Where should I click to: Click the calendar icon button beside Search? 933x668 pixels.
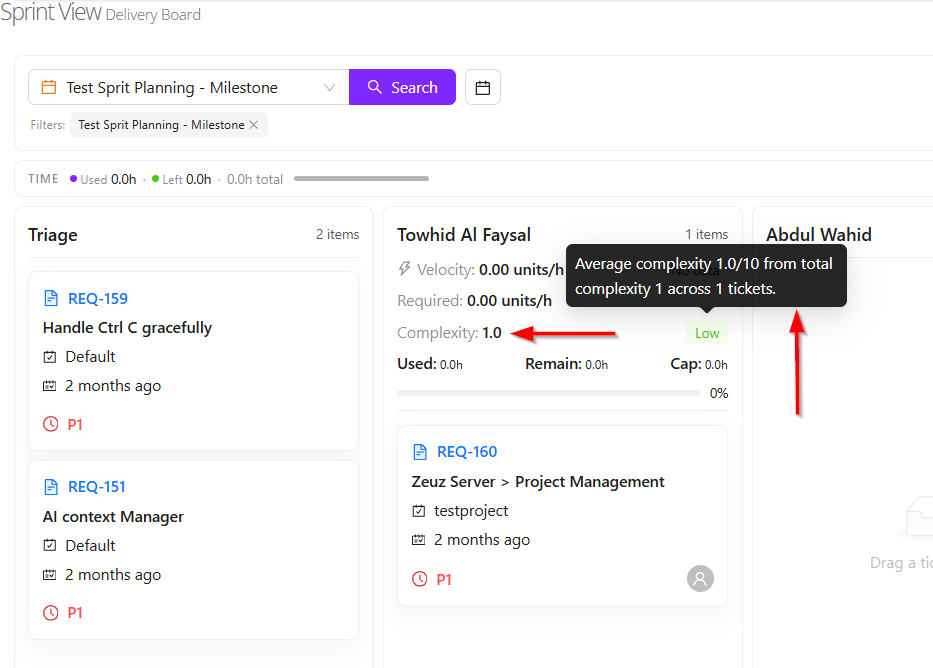tap(483, 88)
